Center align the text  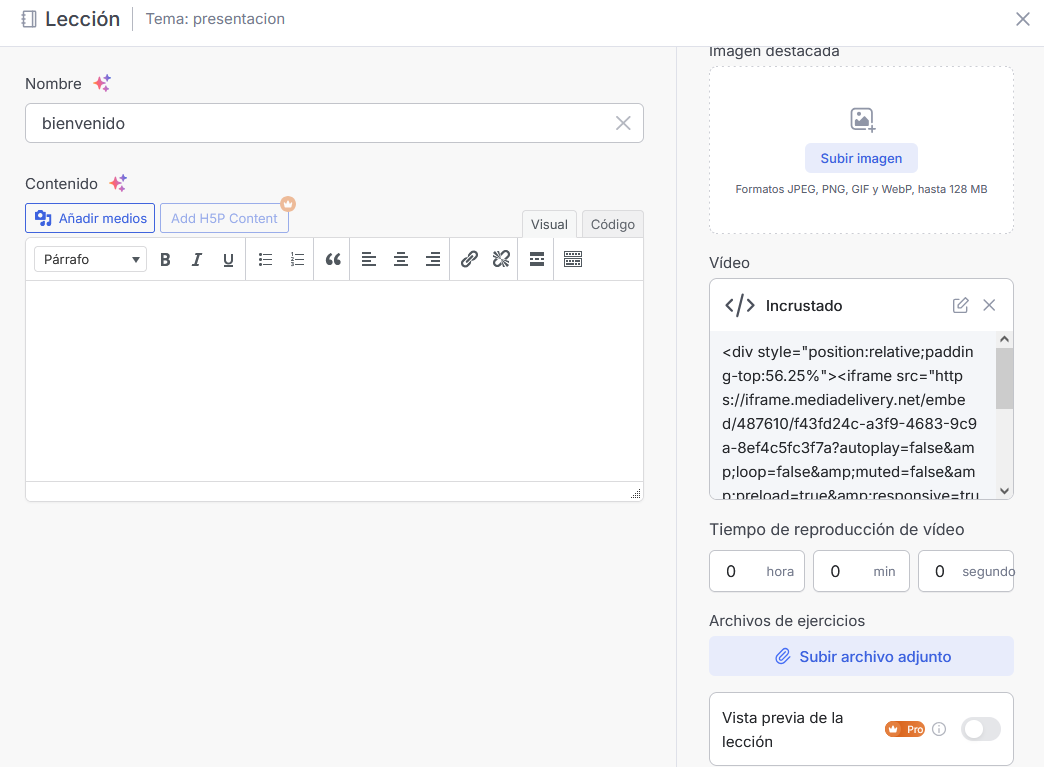point(401,260)
